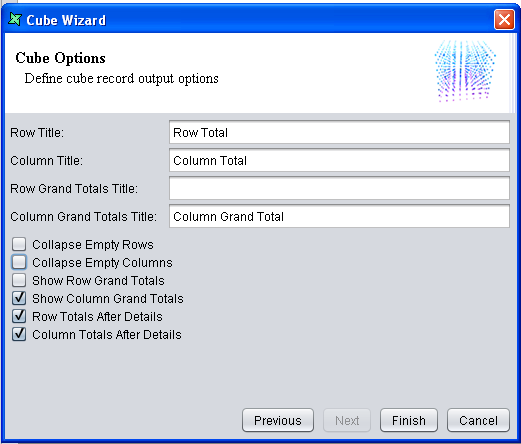Click the empty Row Grand Totals Title field
The width and height of the screenshot is (521, 444).
click(x=339, y=188)
